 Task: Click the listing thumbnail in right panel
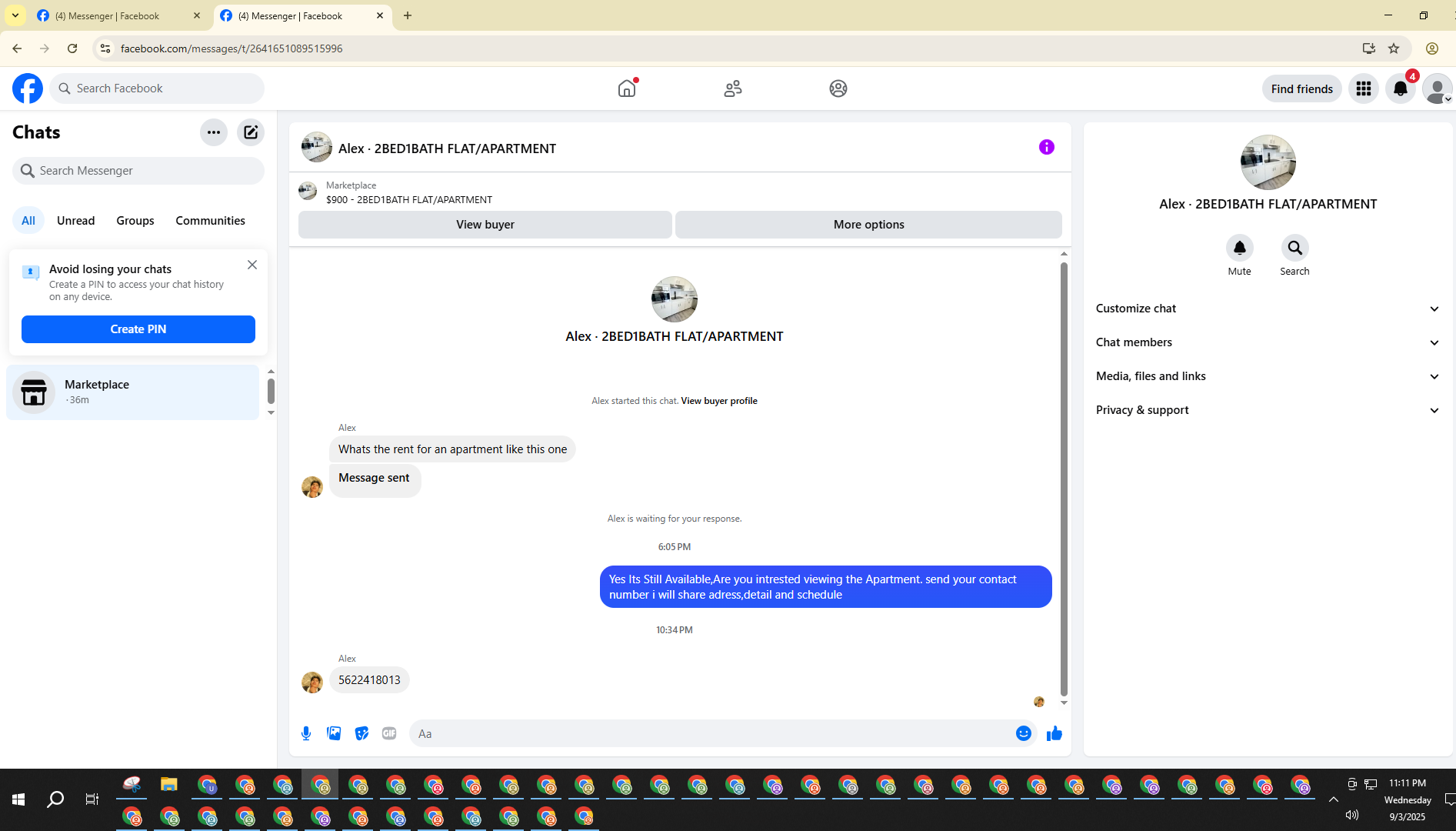tap(1268, 162)
